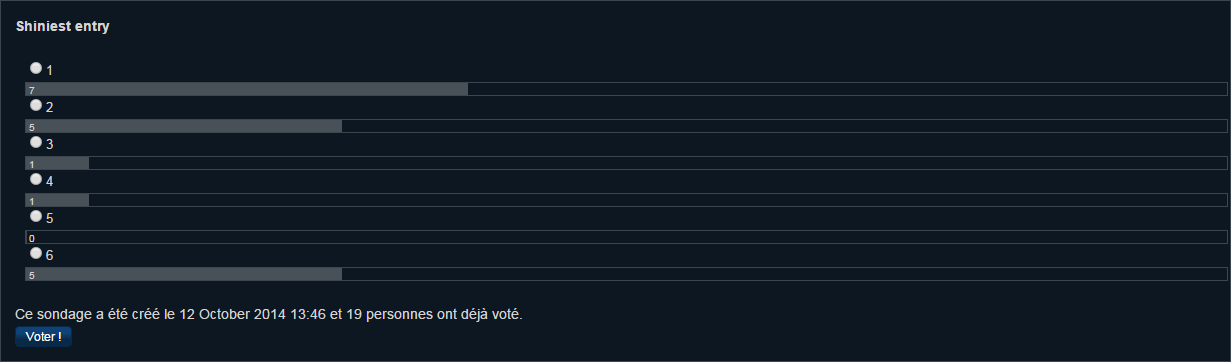Submit the vote with the Voter ! button

pyautogui.click(x=43, y=337)
